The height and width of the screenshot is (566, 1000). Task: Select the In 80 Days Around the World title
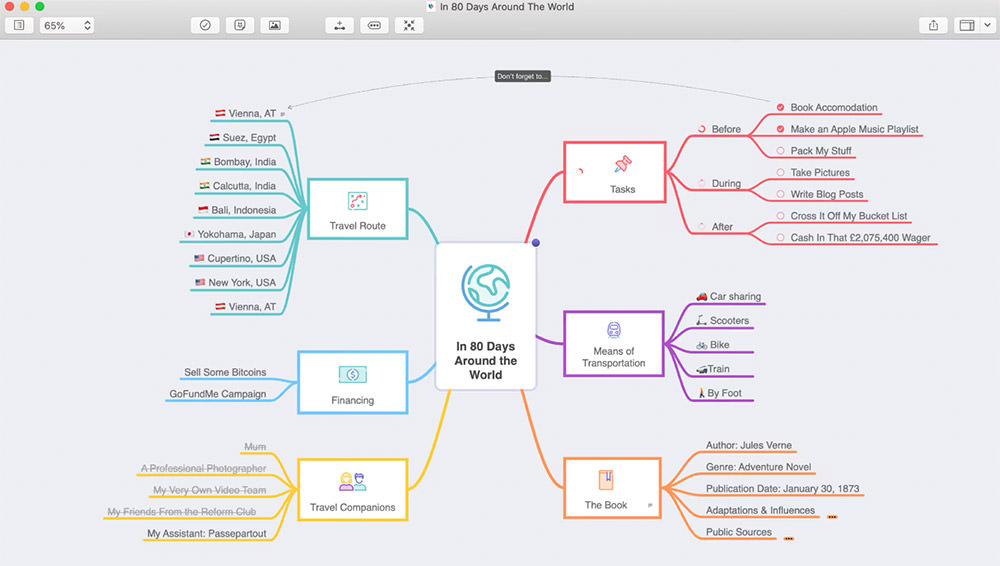486,361
